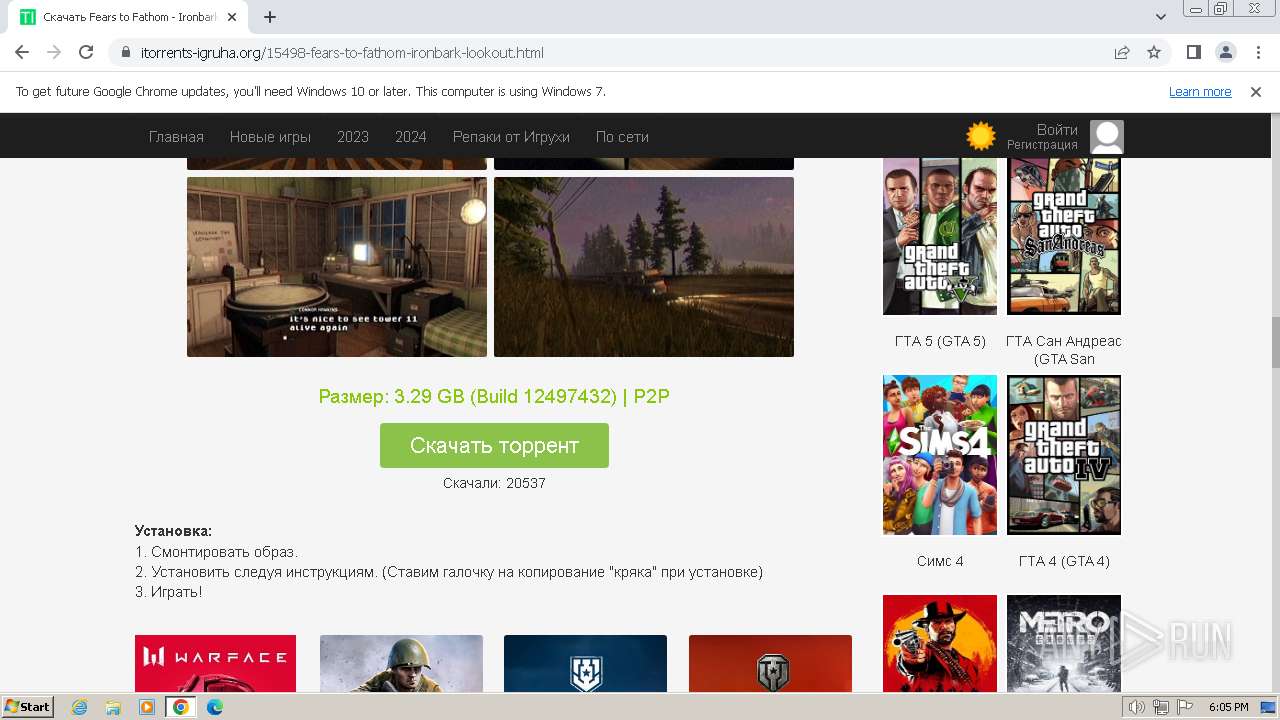Open Новые игры menu item

point(270,137)
